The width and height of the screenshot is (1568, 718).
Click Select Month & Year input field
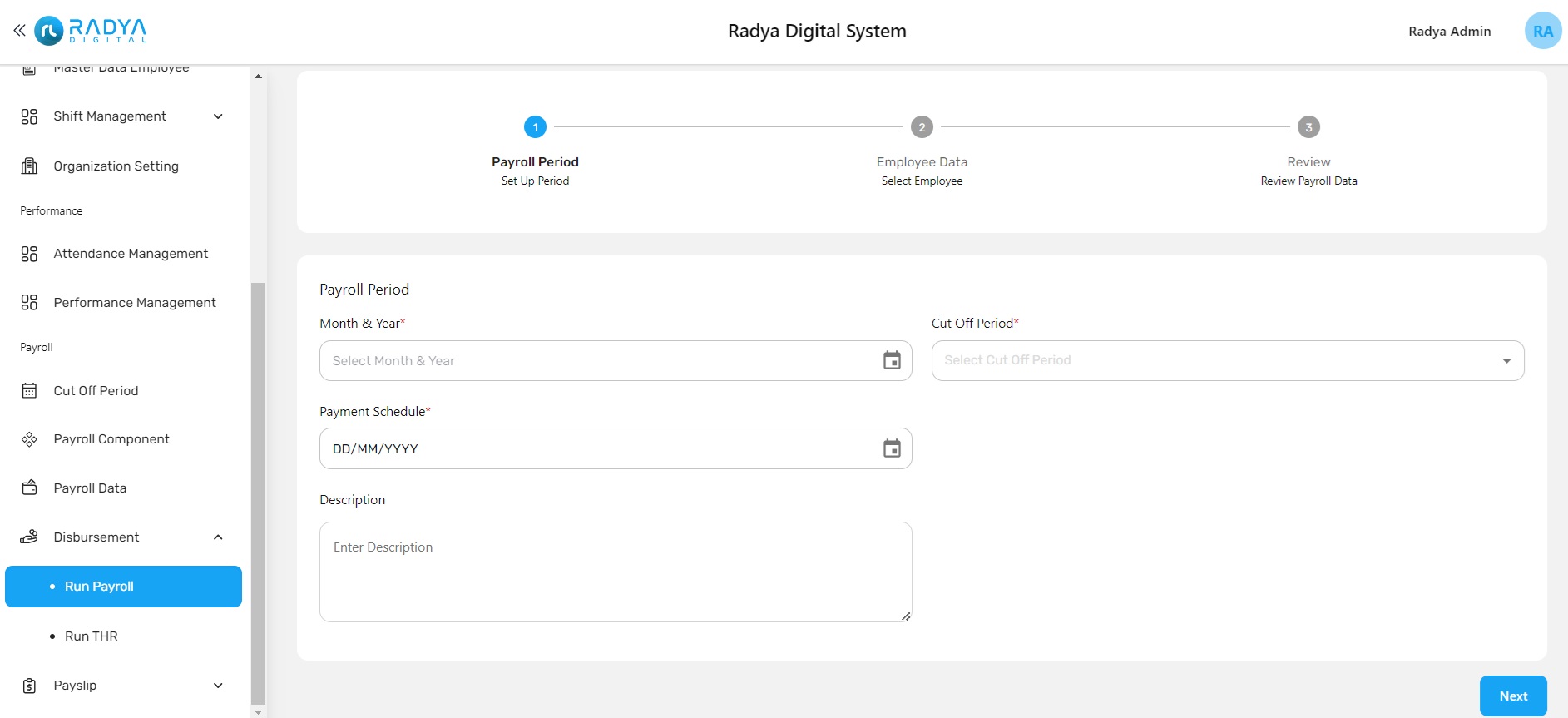[x=616, y=360]
